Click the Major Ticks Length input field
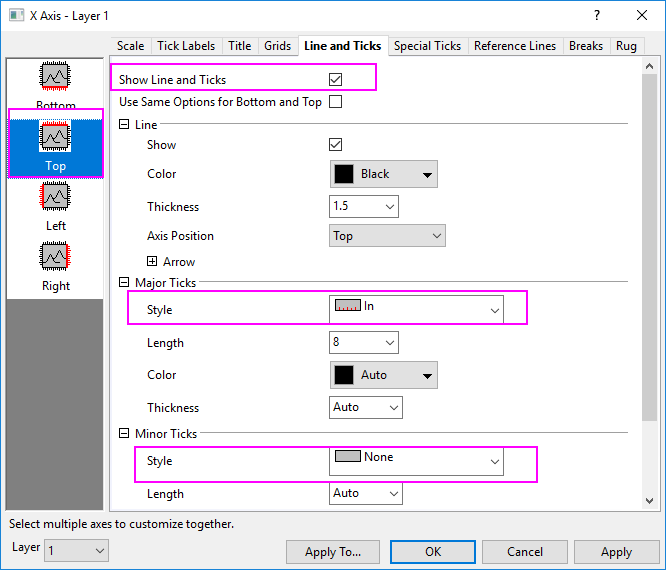Screen dimensions: 666x570 [355, 343]
